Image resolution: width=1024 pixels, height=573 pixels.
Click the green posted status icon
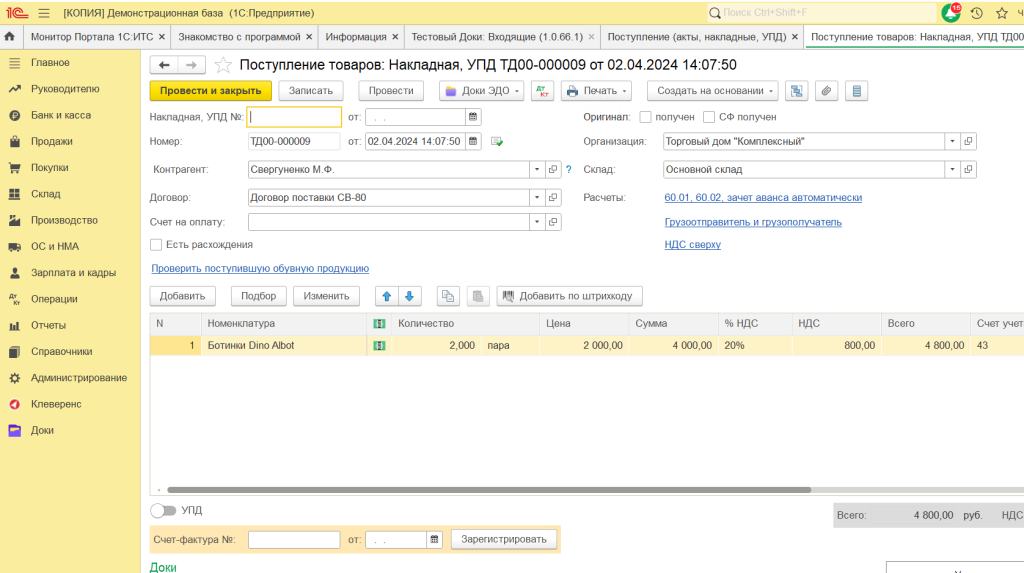497,142
